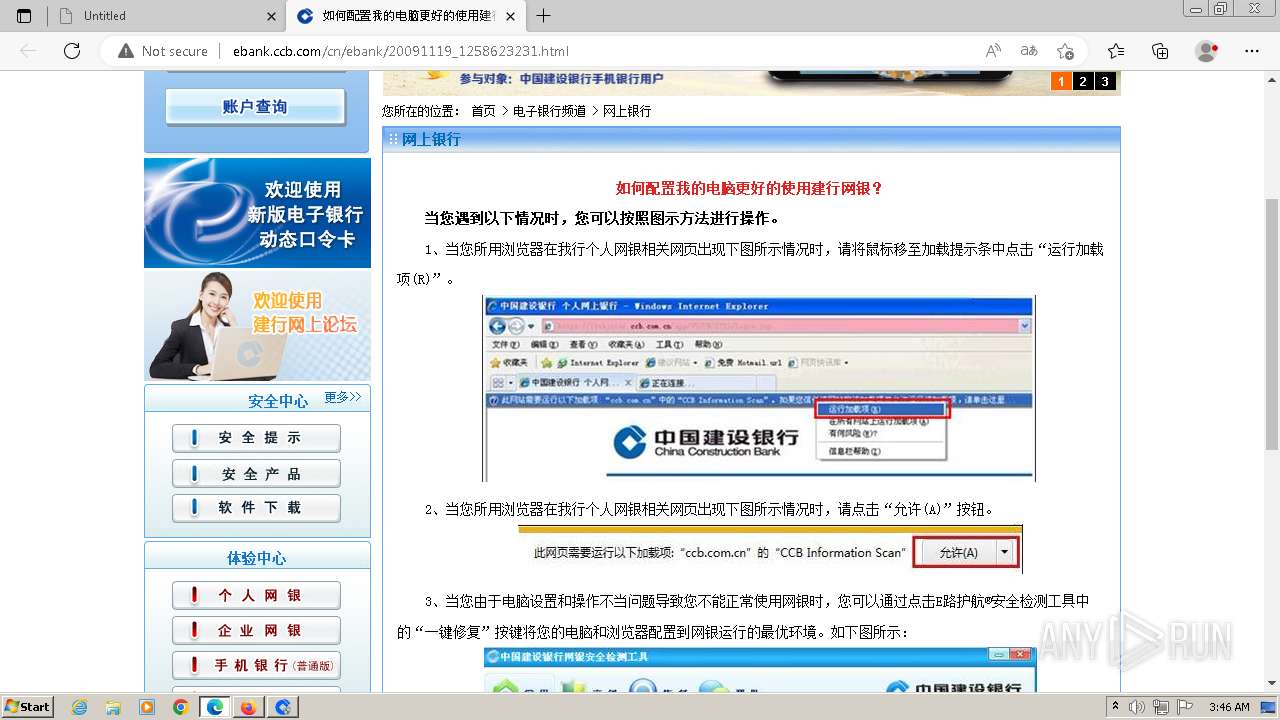Open the Favorites list icon
1280x720 pixels.
point(1116,51)
